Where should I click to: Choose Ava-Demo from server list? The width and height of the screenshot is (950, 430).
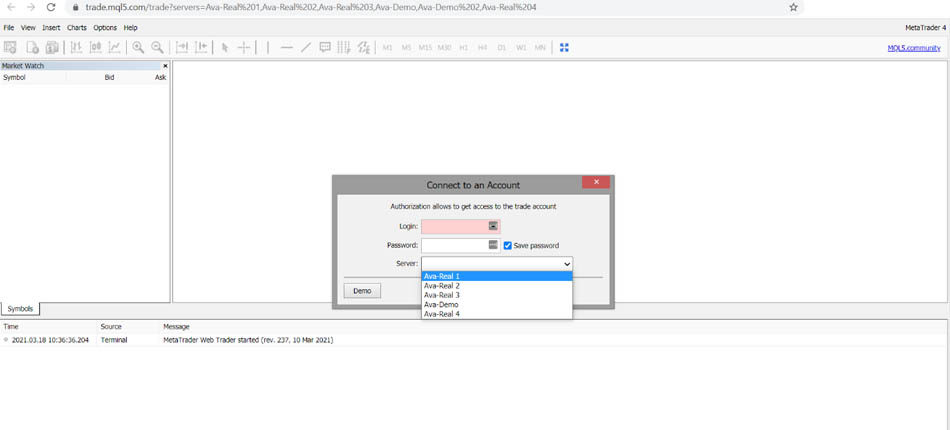click(497, 305)
